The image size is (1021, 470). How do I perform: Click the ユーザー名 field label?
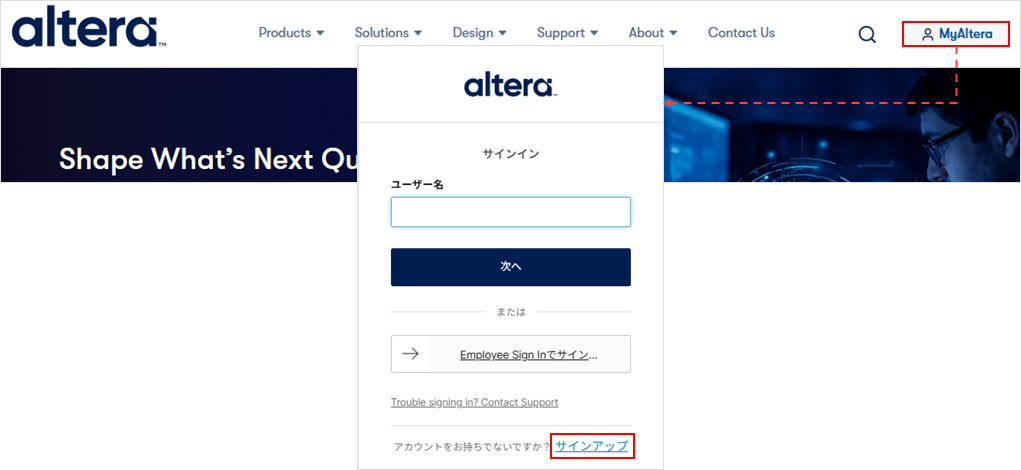(x=417, y=185)
